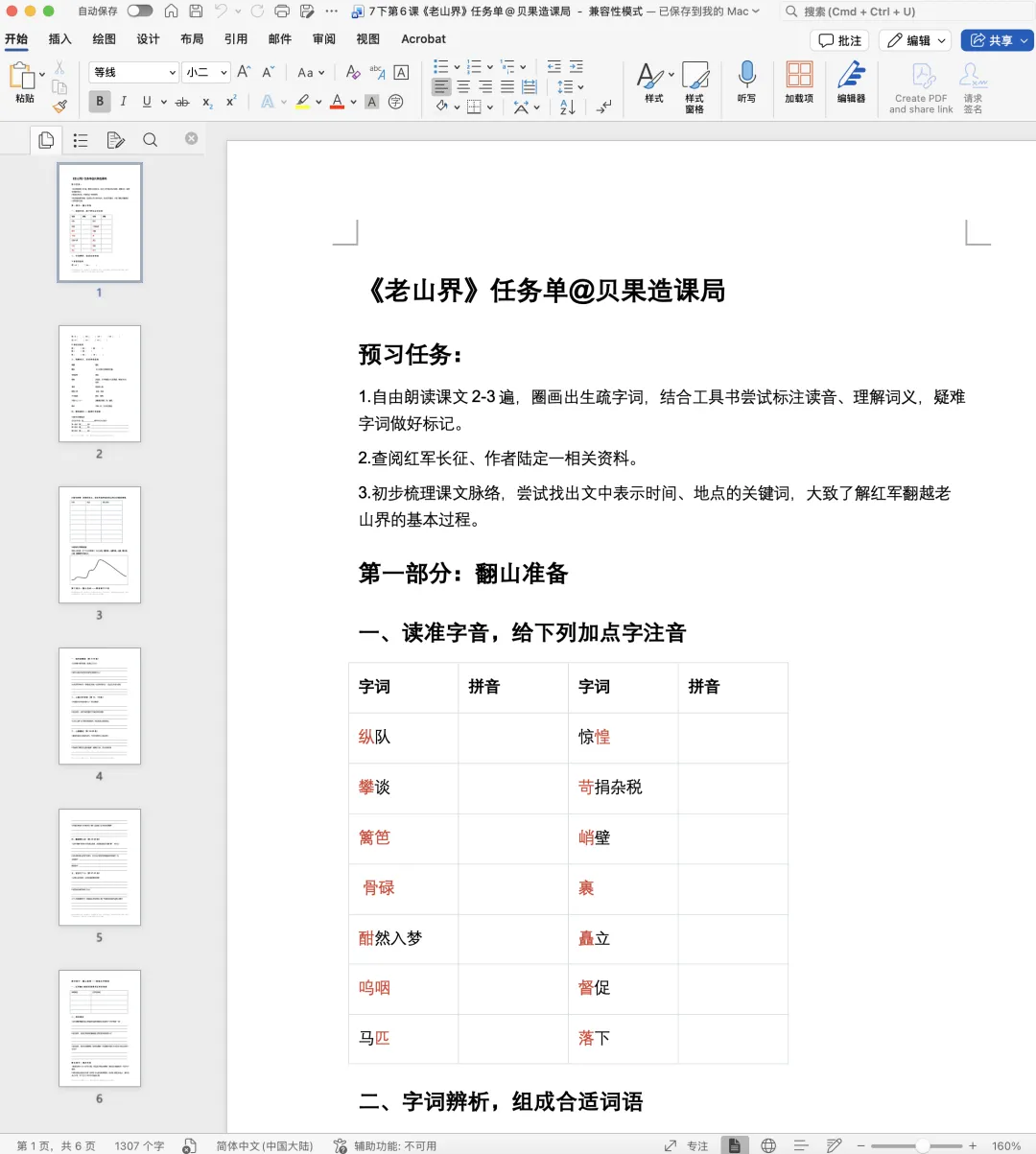This screenshot has width=1036, height=1154.
Task: Toggle Subscript formatting
Action: coord(207,102)
